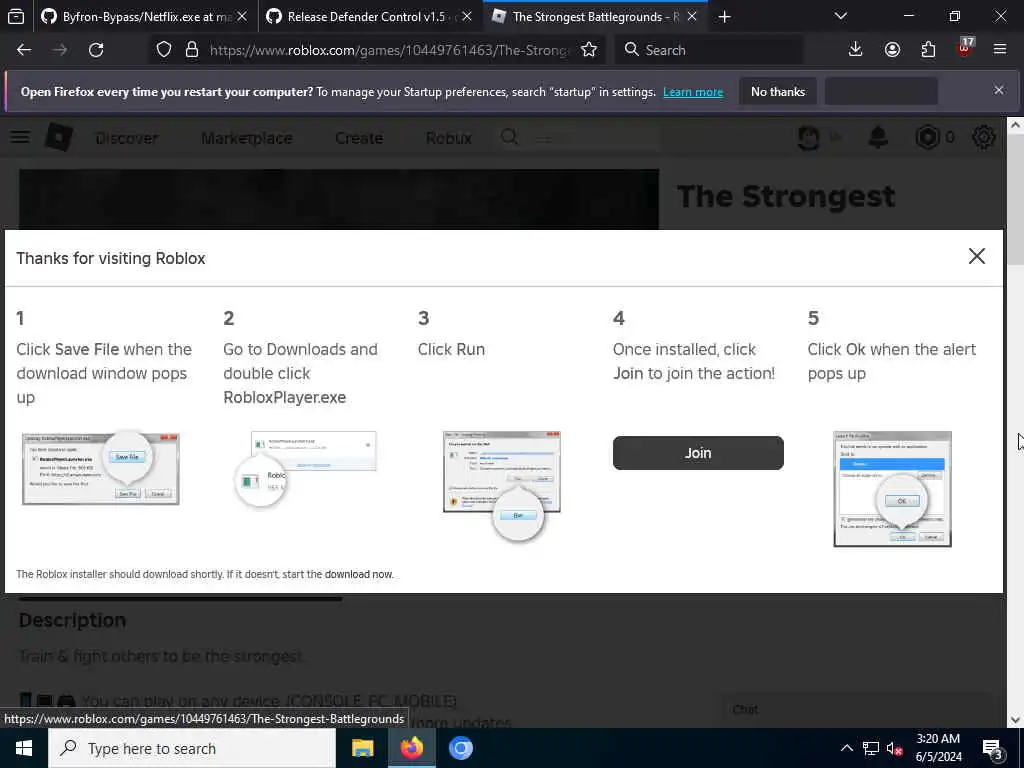Click the scrollbar up arrow
The height and width of the screenshot is (768, 1024).
pyautogui.click(x=1016, y=125)
